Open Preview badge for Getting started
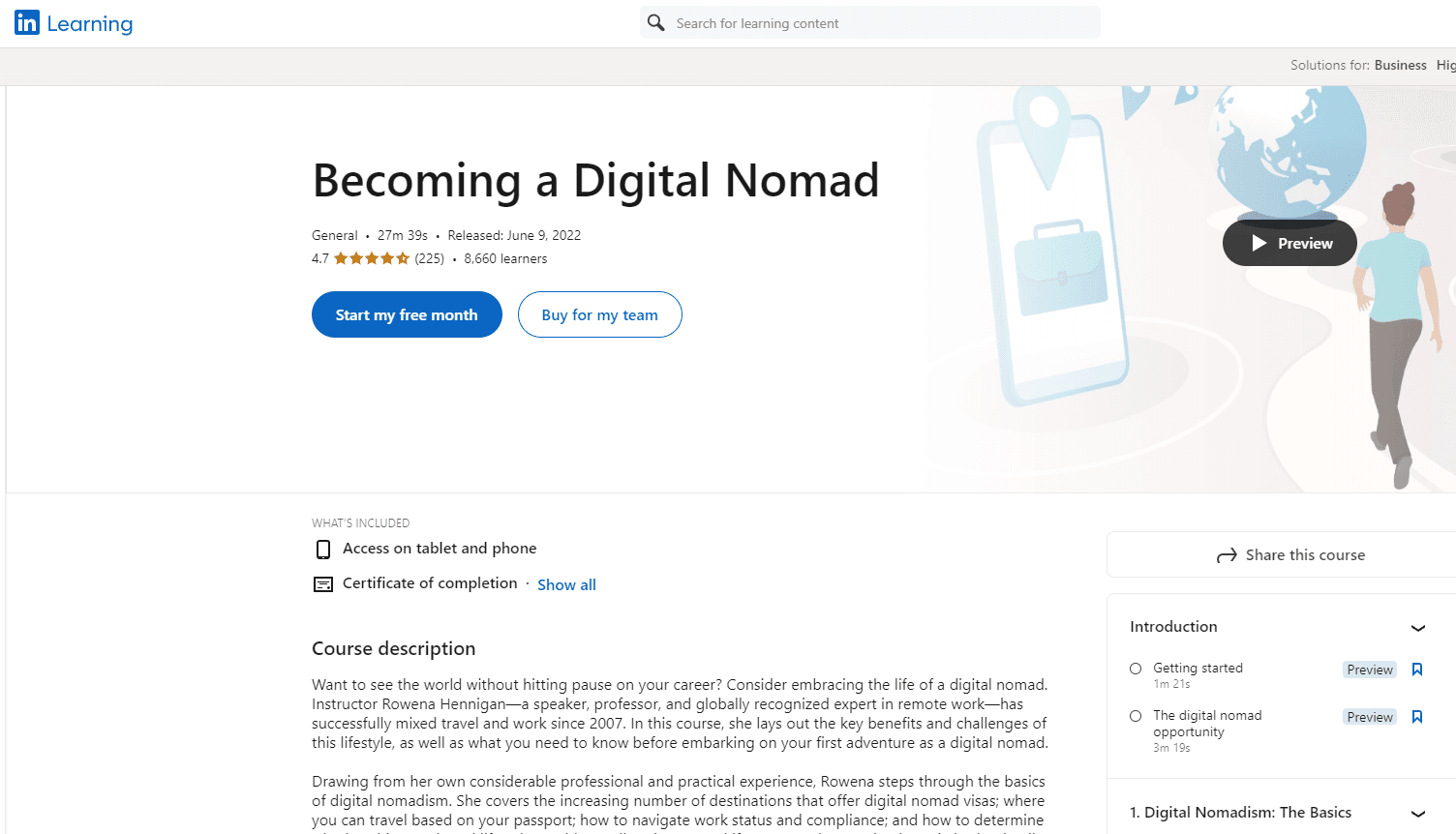 (x=1370, y=670)
